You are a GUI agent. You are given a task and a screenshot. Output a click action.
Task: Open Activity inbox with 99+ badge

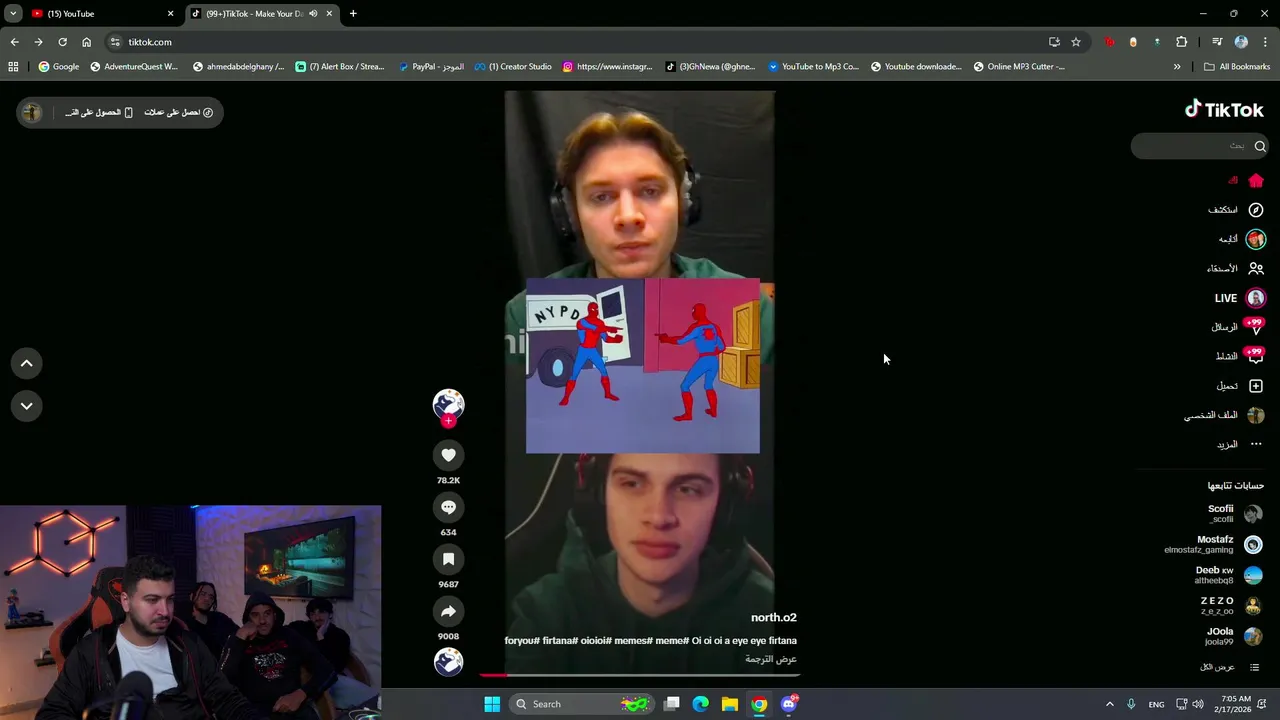pos(1239,356)
